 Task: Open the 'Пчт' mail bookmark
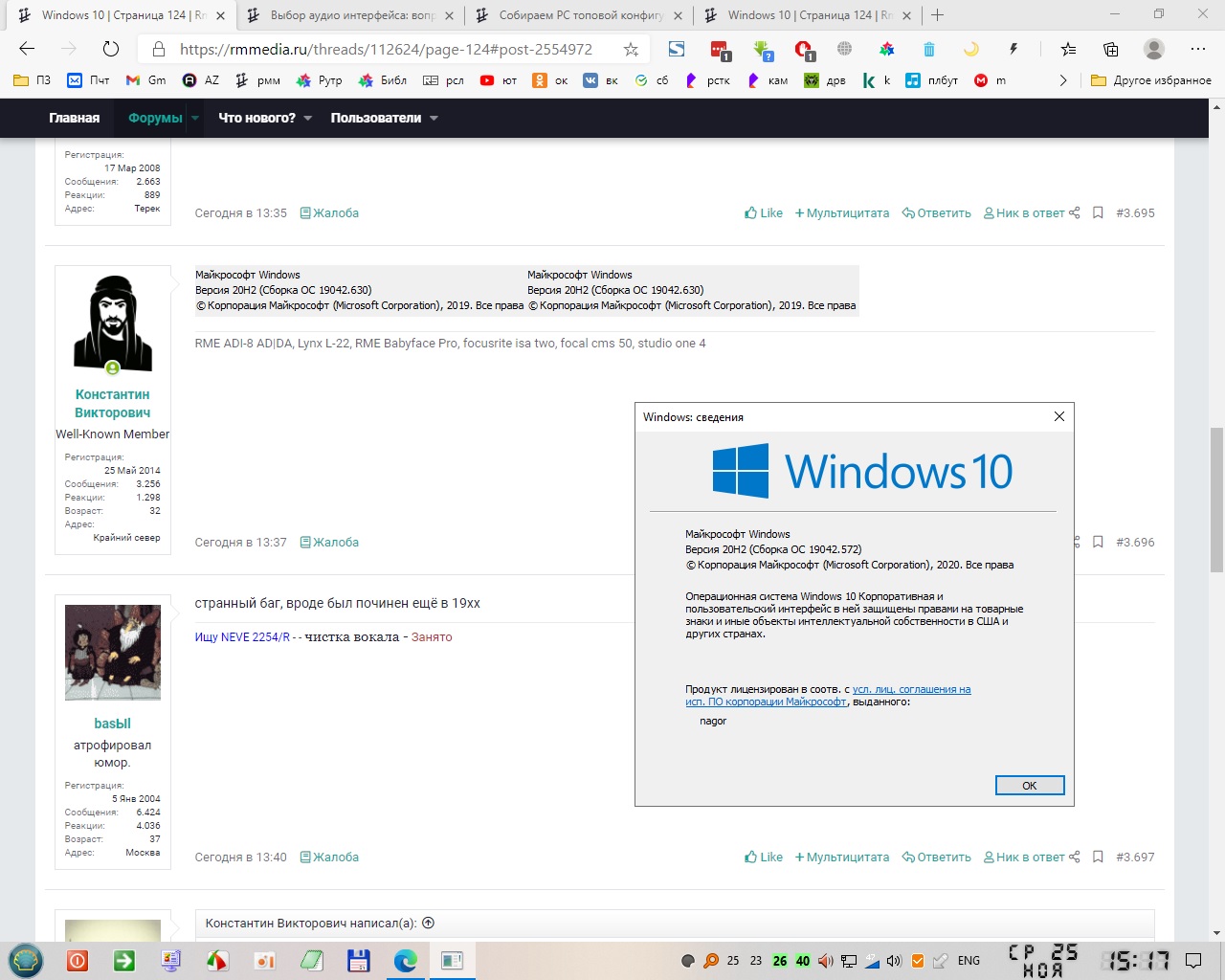(88, 80)
